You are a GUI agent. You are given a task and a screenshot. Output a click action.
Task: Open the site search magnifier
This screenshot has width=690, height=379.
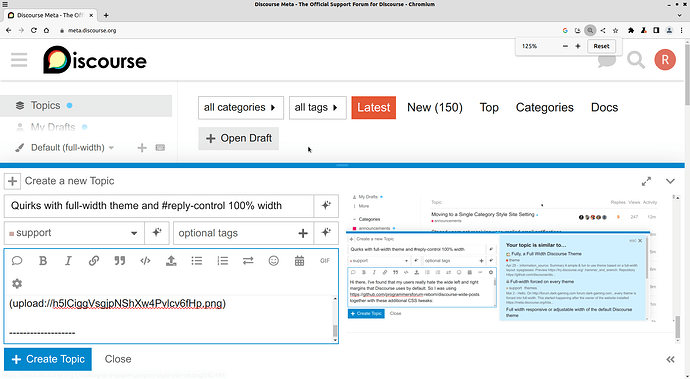click(636, 60)
